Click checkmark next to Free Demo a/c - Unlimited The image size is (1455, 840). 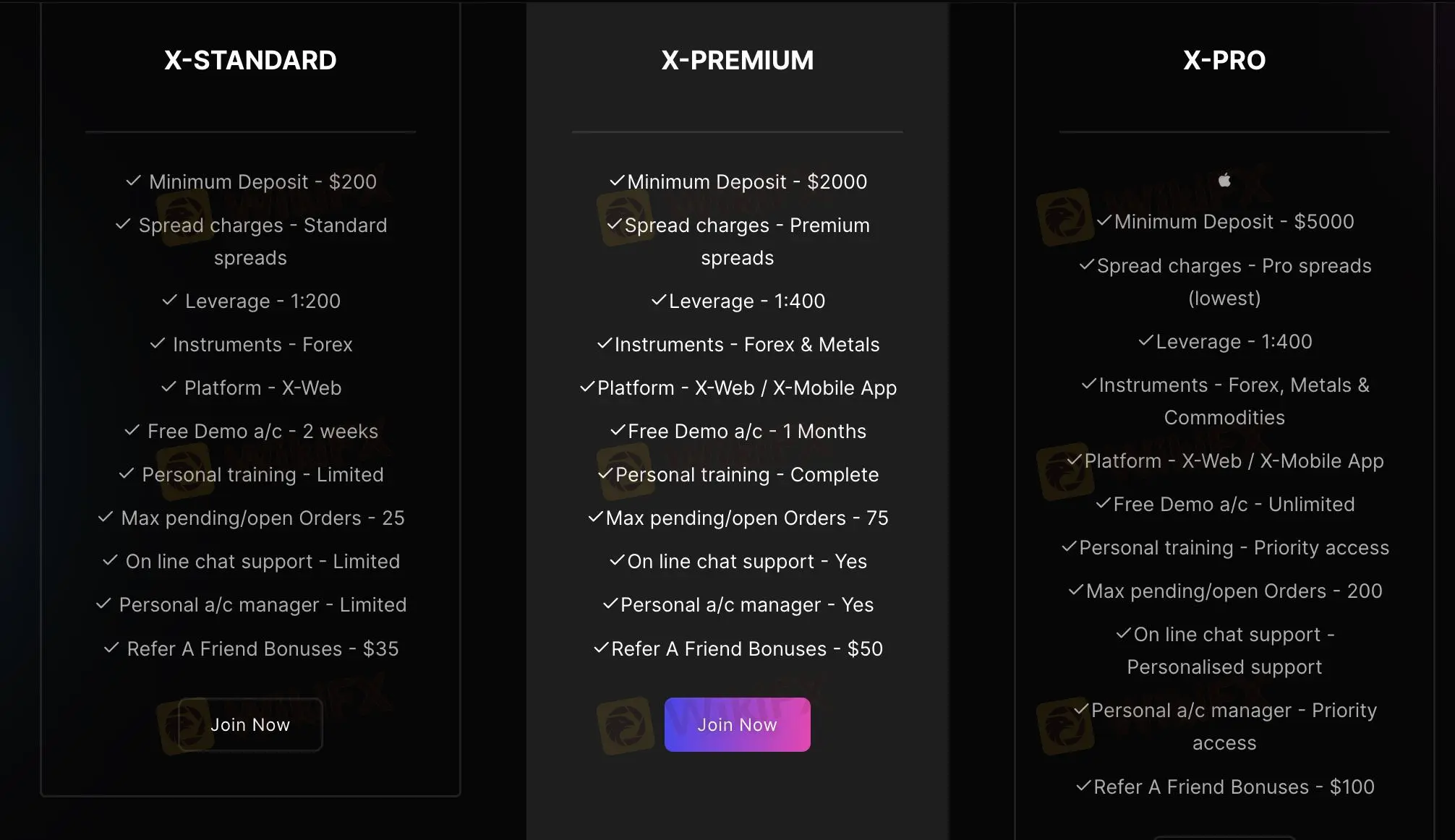pyautogui.click(x=1104, y=503)
